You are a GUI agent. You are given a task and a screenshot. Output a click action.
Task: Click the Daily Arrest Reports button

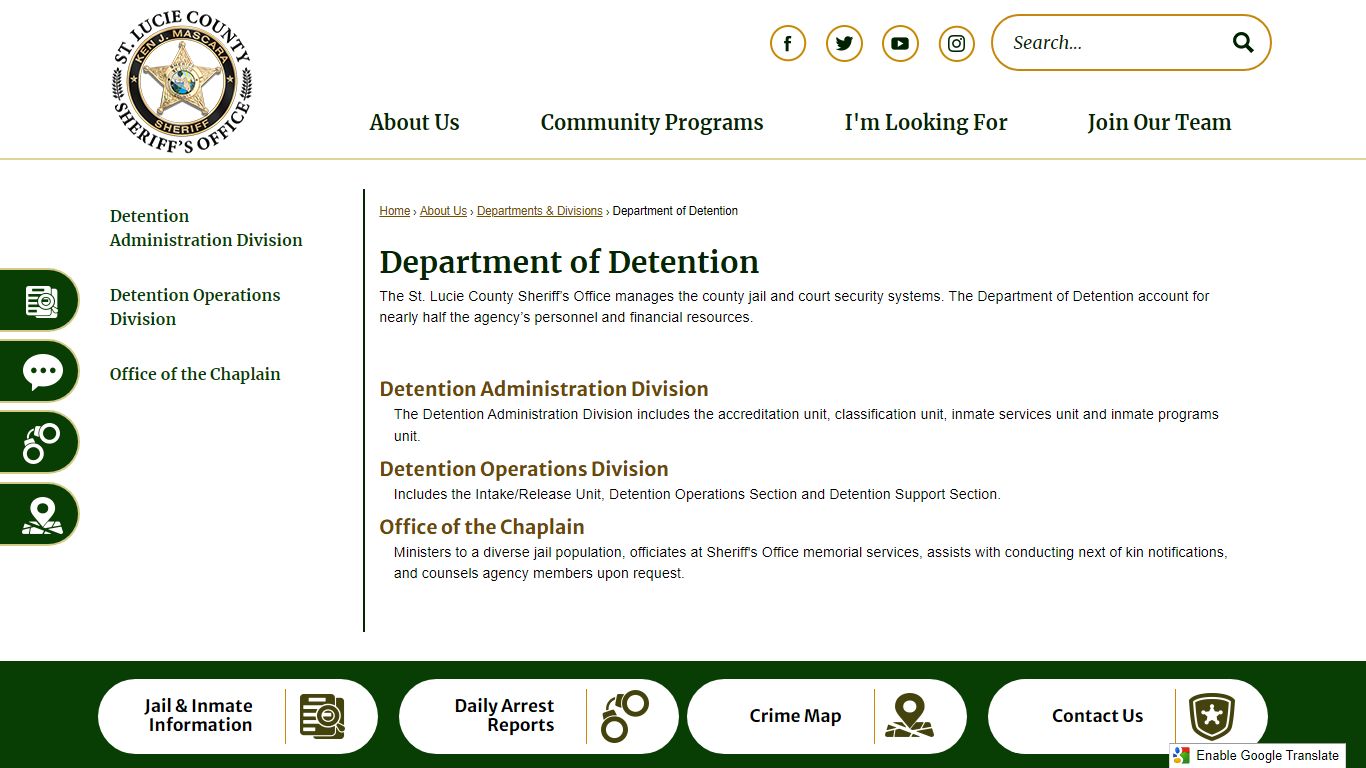pos(539,716)
